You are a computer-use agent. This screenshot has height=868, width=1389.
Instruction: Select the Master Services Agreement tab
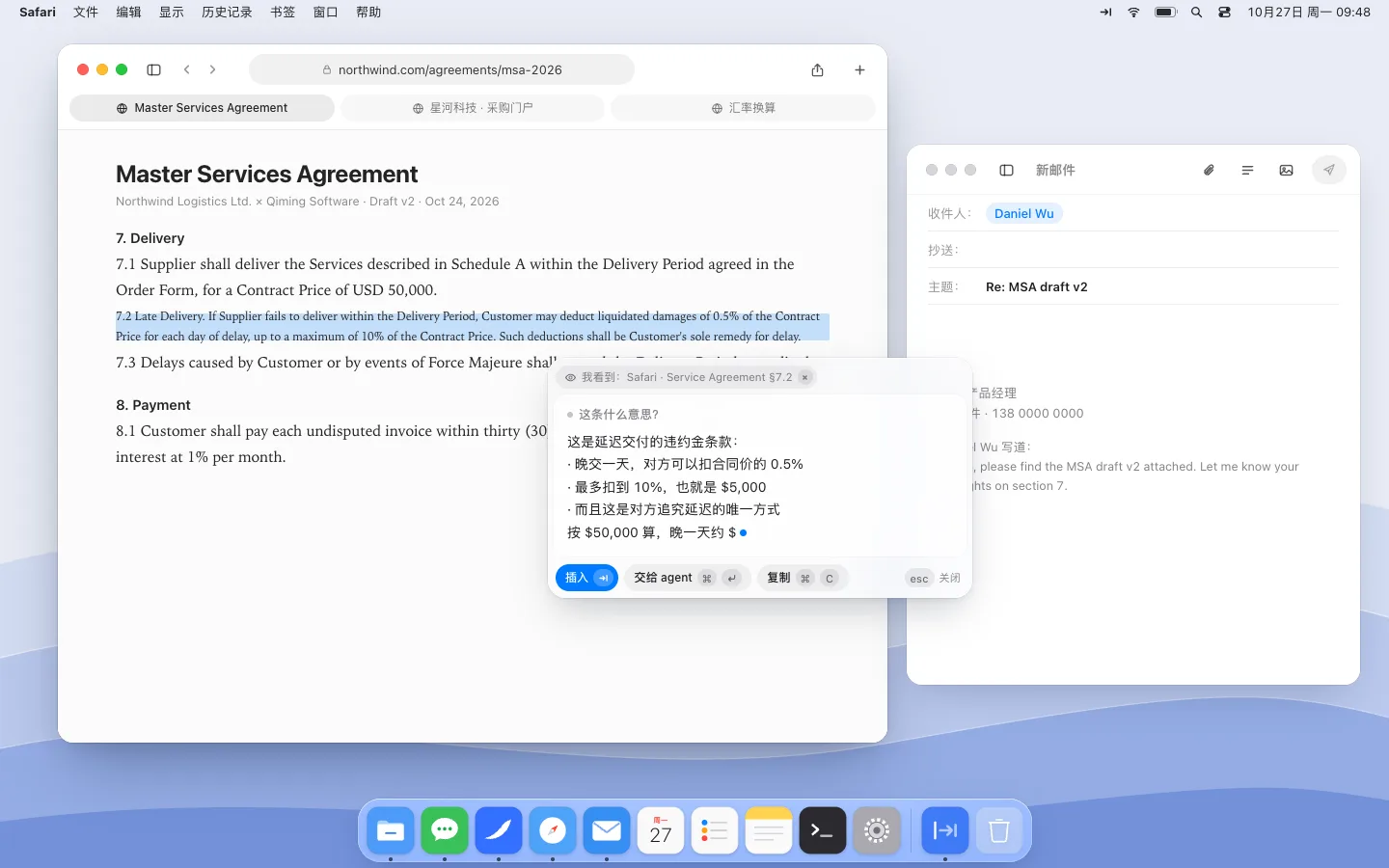click(x=202, y=108)
